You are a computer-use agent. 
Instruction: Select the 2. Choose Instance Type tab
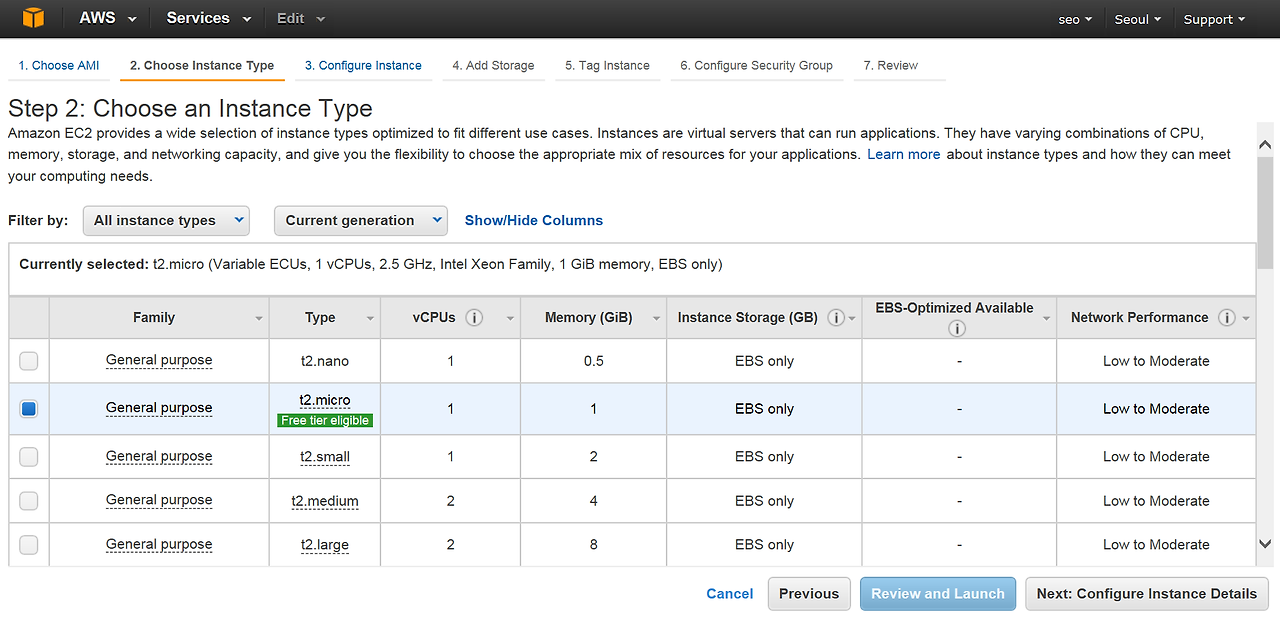coord(202,66)
